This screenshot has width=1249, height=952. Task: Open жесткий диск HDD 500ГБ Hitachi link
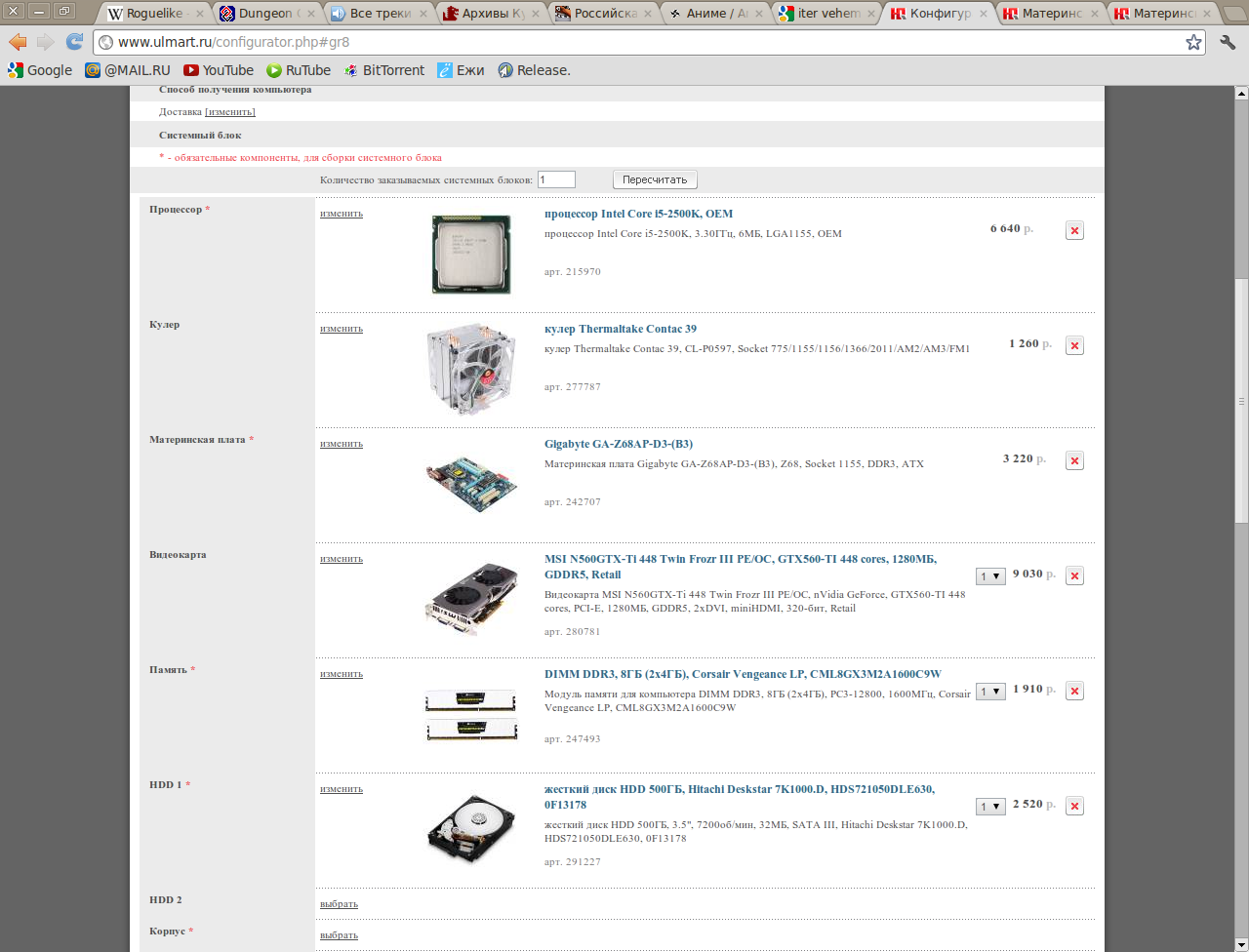pyautogui.click(x=740, y=797)
